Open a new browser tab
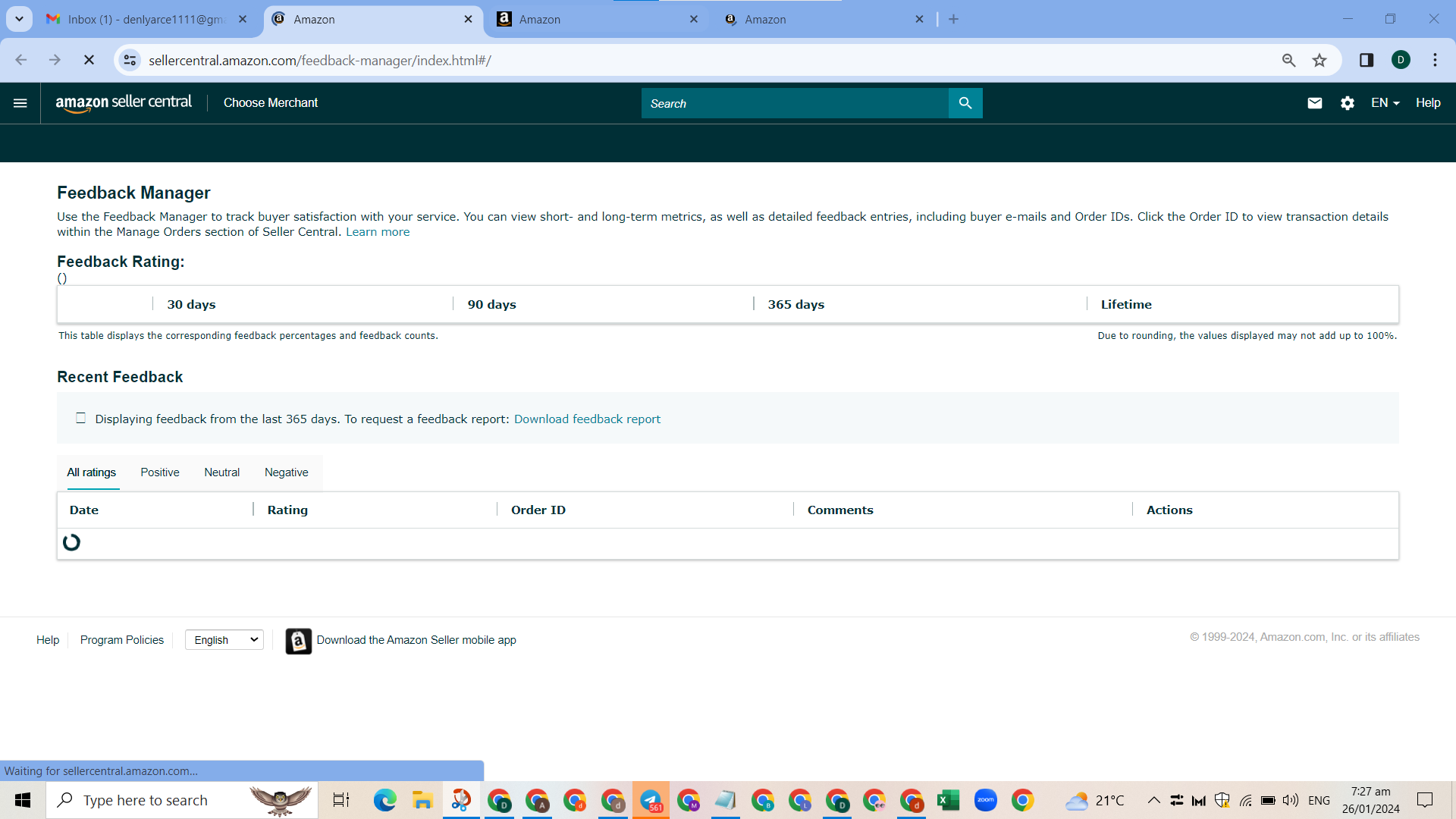Screen dimensions: 1456x819 click(x=954, y=20)
